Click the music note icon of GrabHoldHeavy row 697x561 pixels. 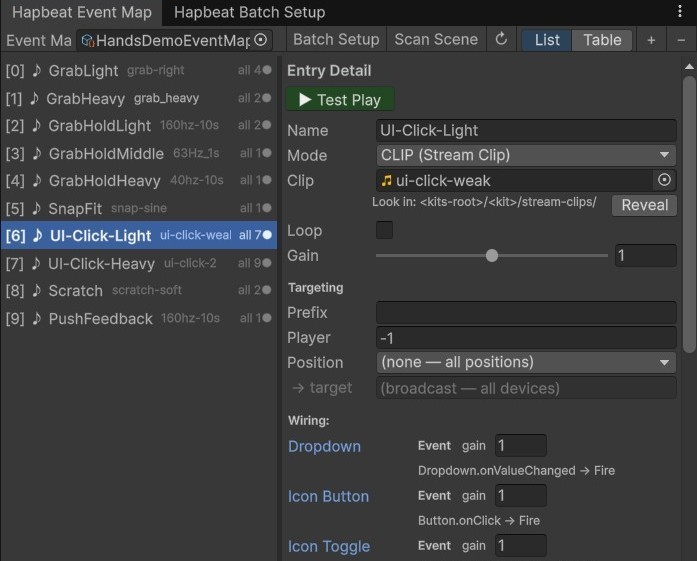click(37, 180)
